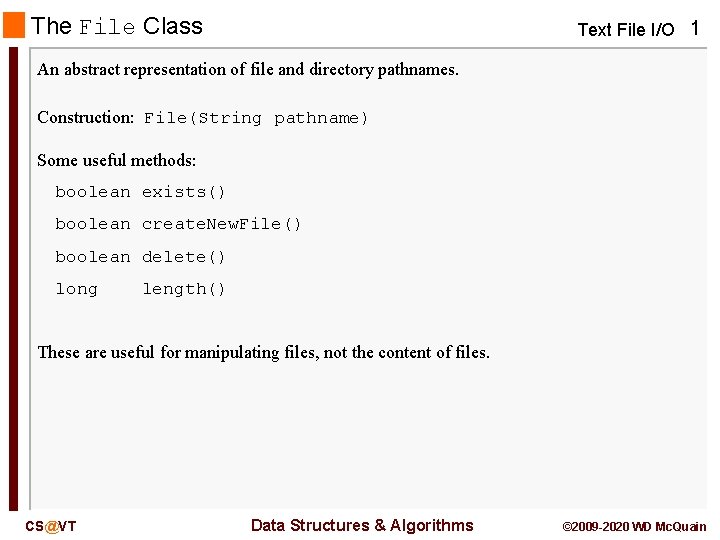The image size is (720, 540).
Task: Select the abstract representation sentence
Action: point(248,70)
